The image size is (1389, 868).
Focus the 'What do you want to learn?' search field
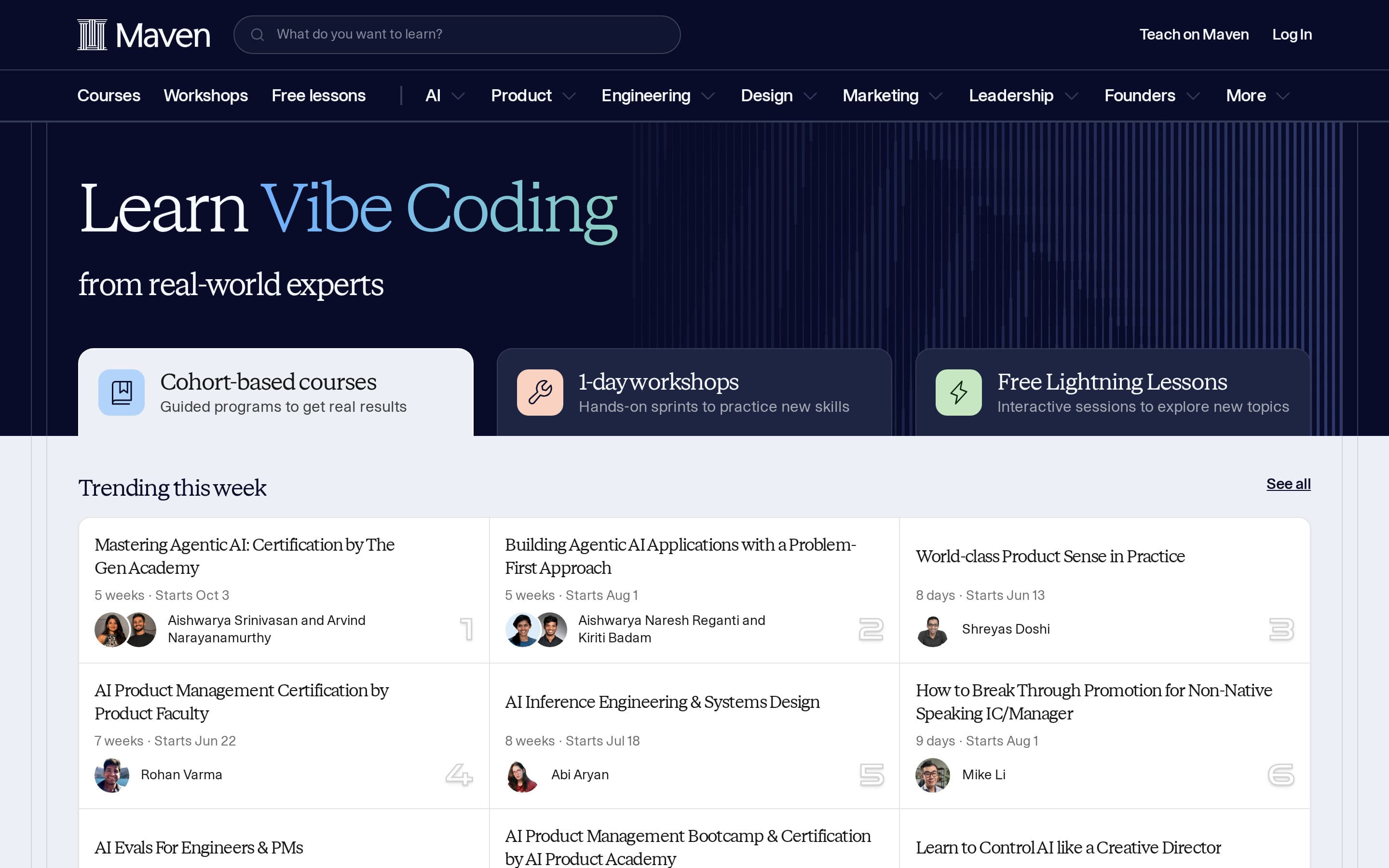[x=457, y=34]
